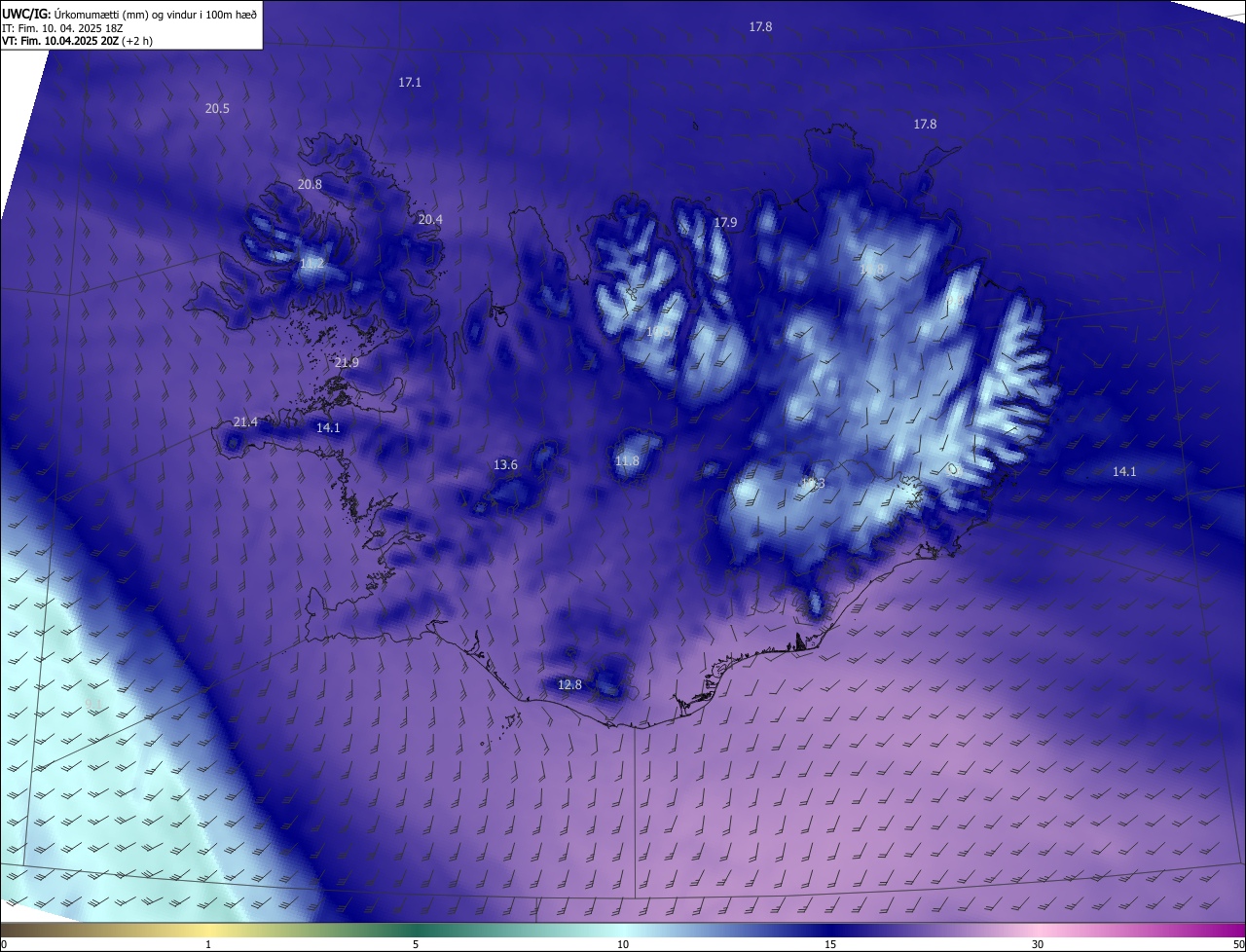Click the 11.8 value label
Screen dimensions: 1246x952
627,461
